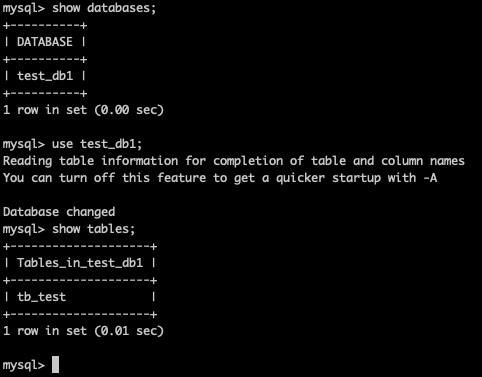Click the bottom border below tb_test row
The height and width of the screenshot is (377, 482).
tap(80, 314)
